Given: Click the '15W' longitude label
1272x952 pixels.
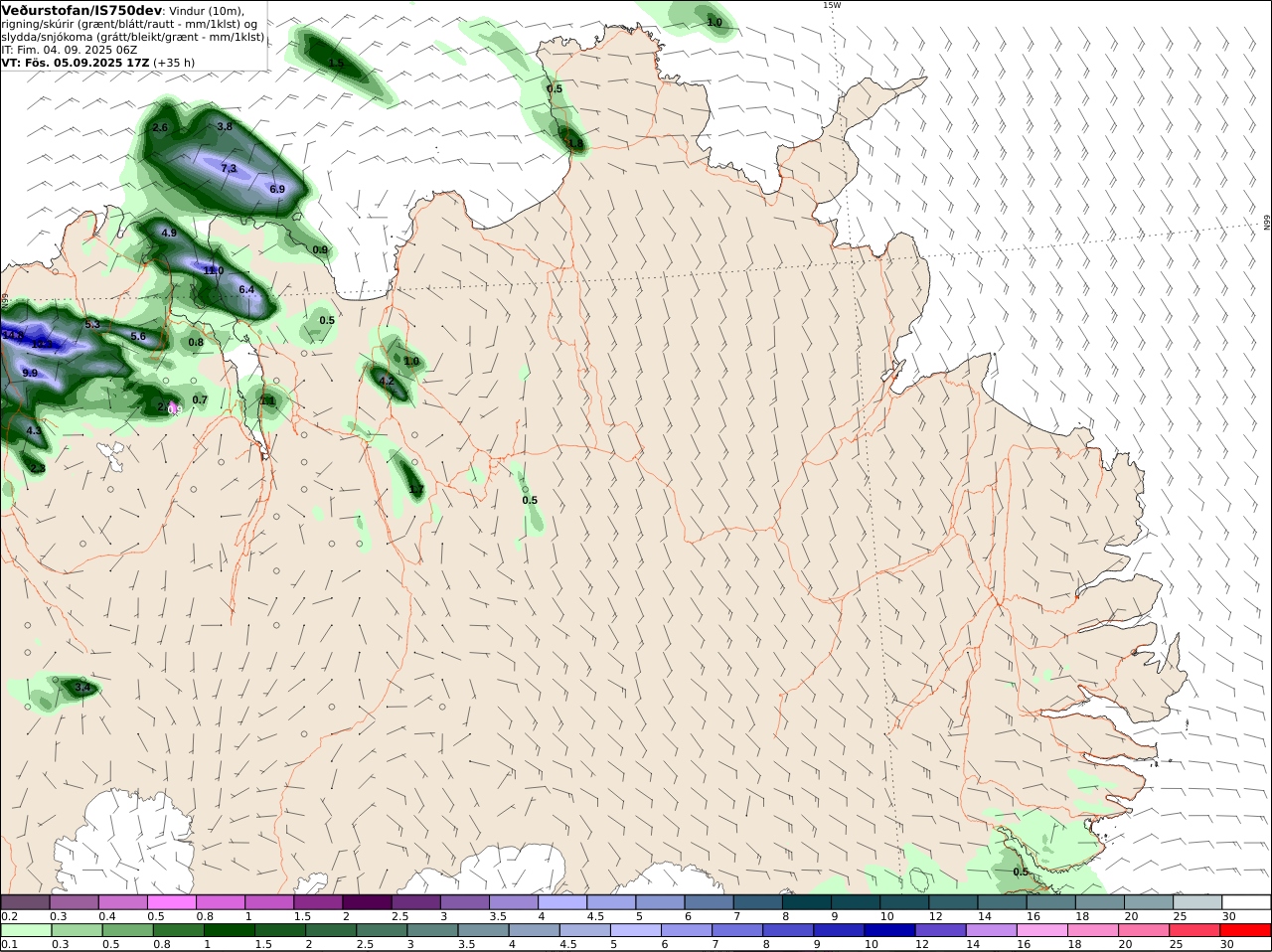Looking at the screenshot, I should tap(831, 5).
